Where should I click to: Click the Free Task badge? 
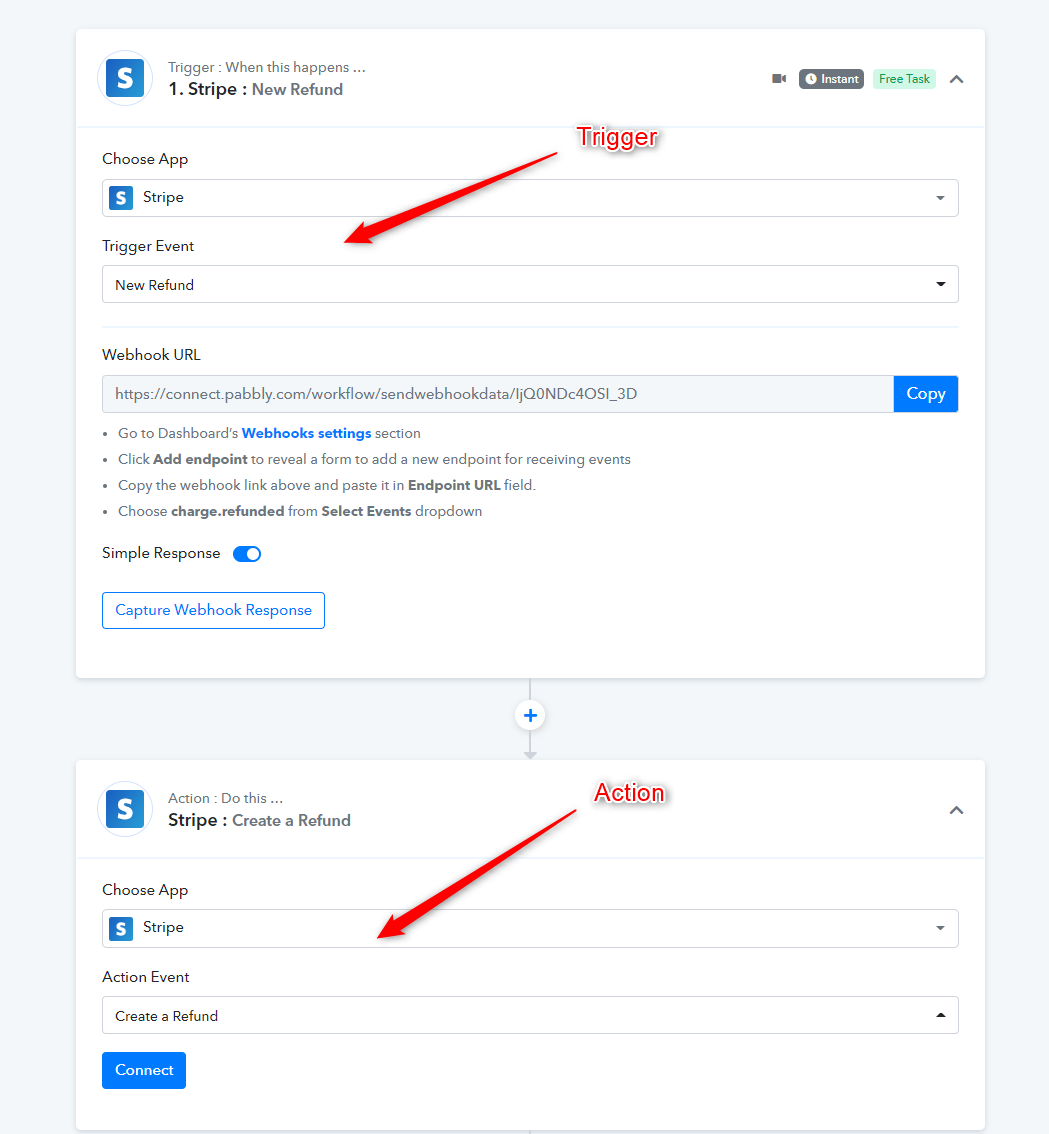(x=904, y=79)
